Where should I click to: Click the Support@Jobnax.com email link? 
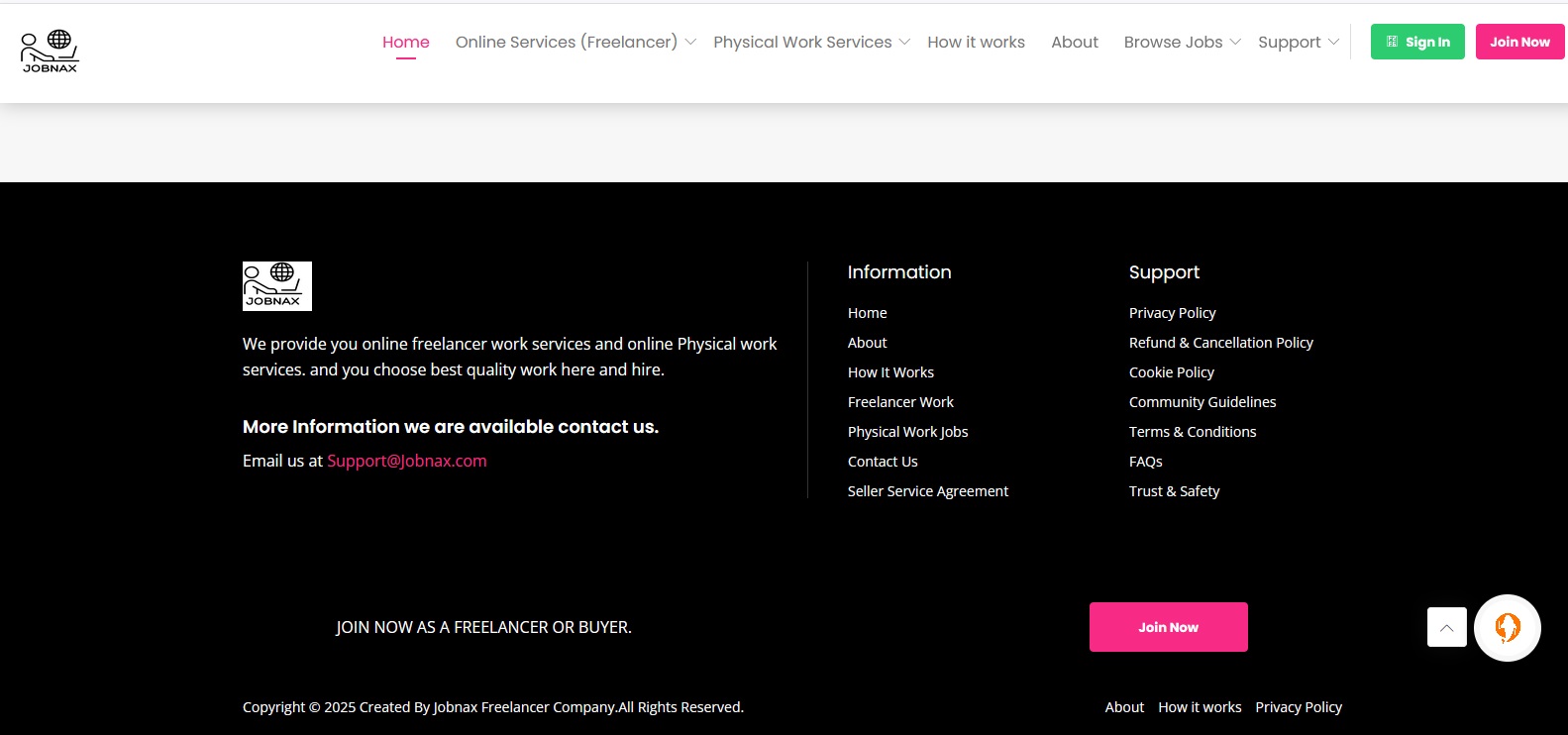pyautogui.click(x=407, y=461)
